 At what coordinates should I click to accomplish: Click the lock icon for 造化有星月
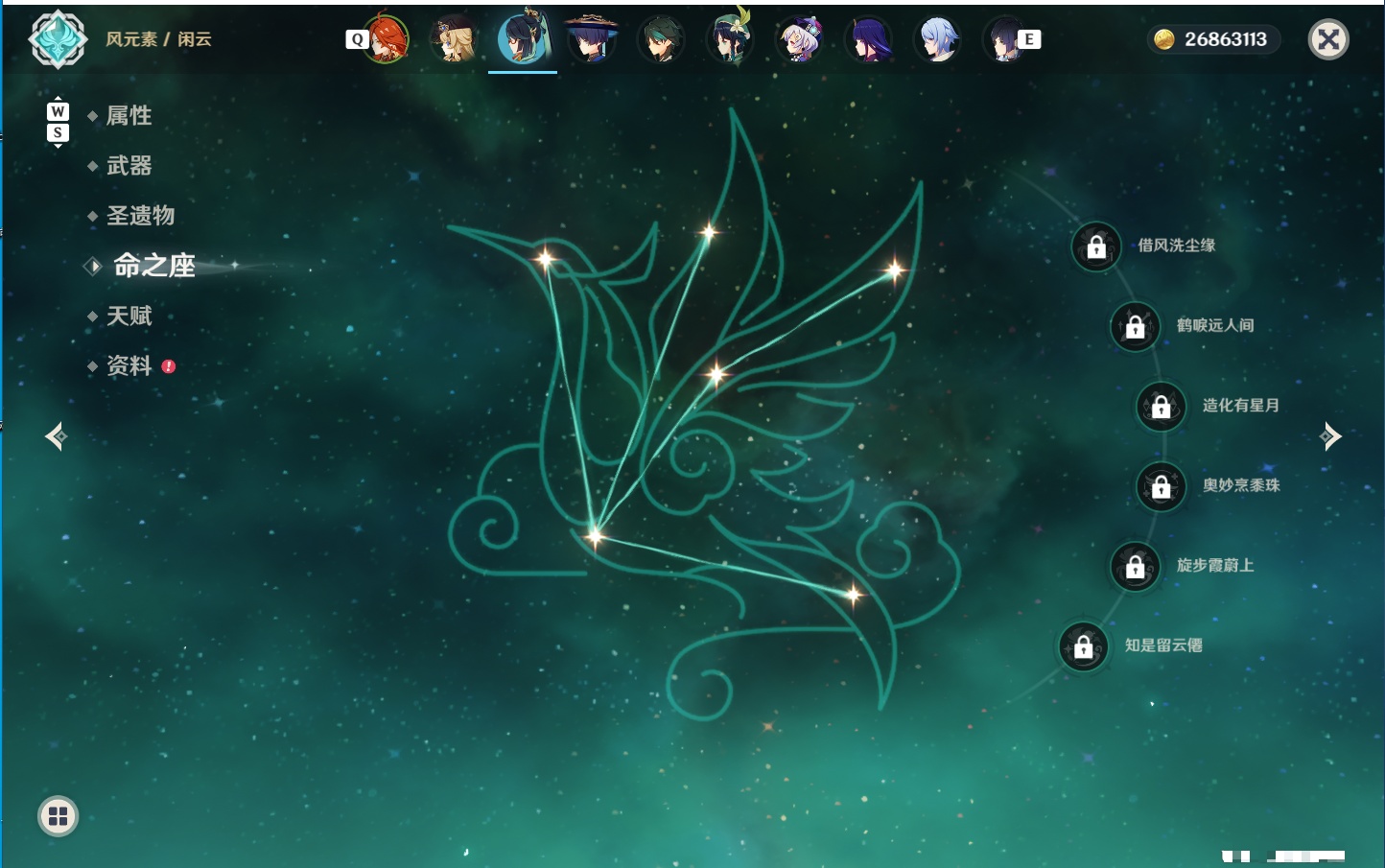(x=1161, y=406)
